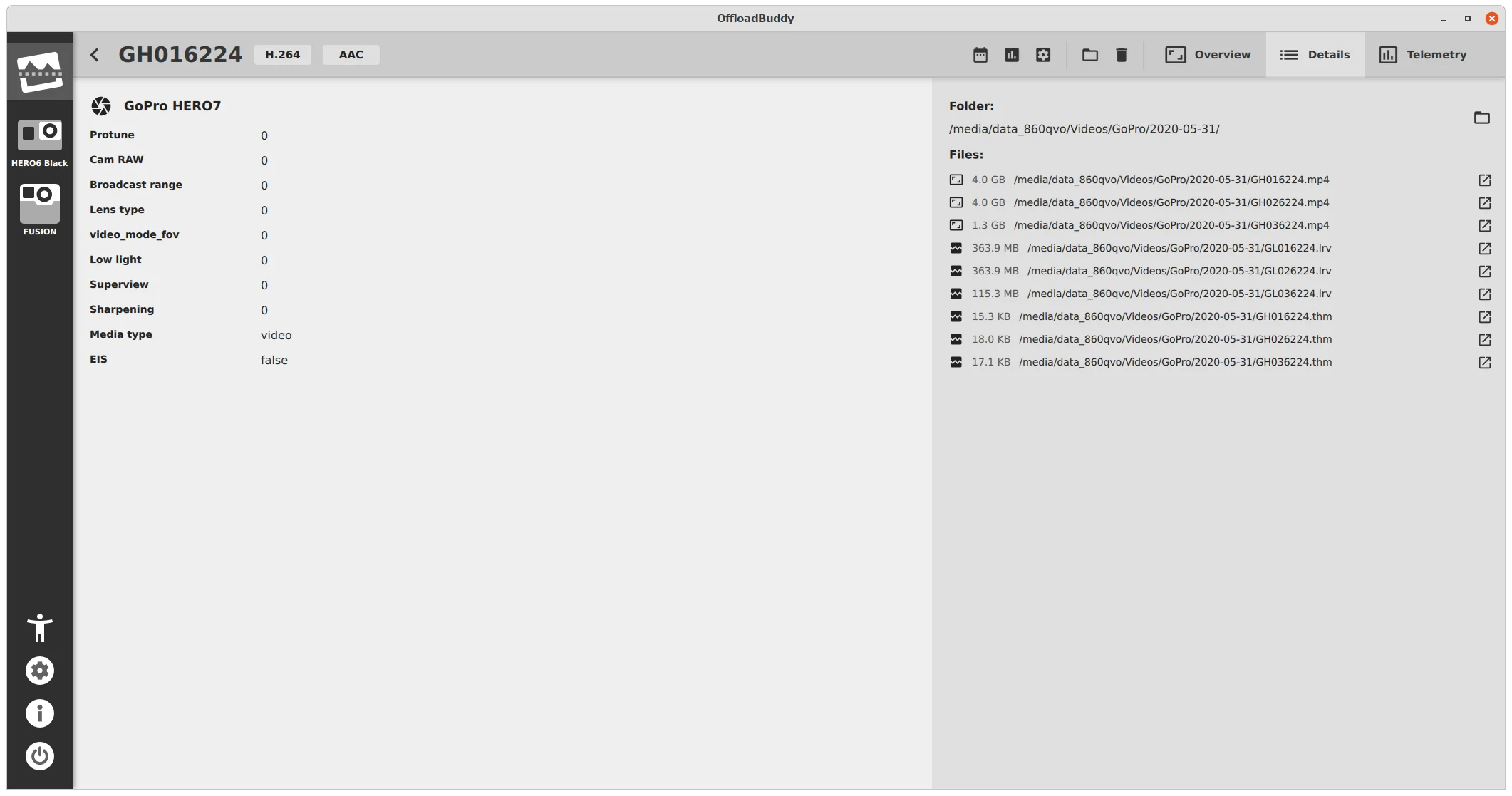Click the 15.3 KB file size
The width and height of the screenshot is (1512, 796).
click(991, 316)
